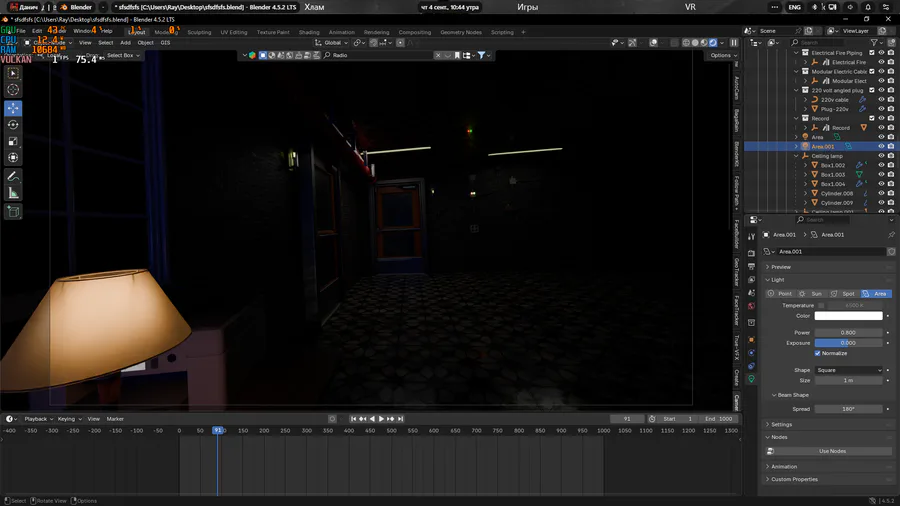Activate the Scale tool

coord(13,141)
